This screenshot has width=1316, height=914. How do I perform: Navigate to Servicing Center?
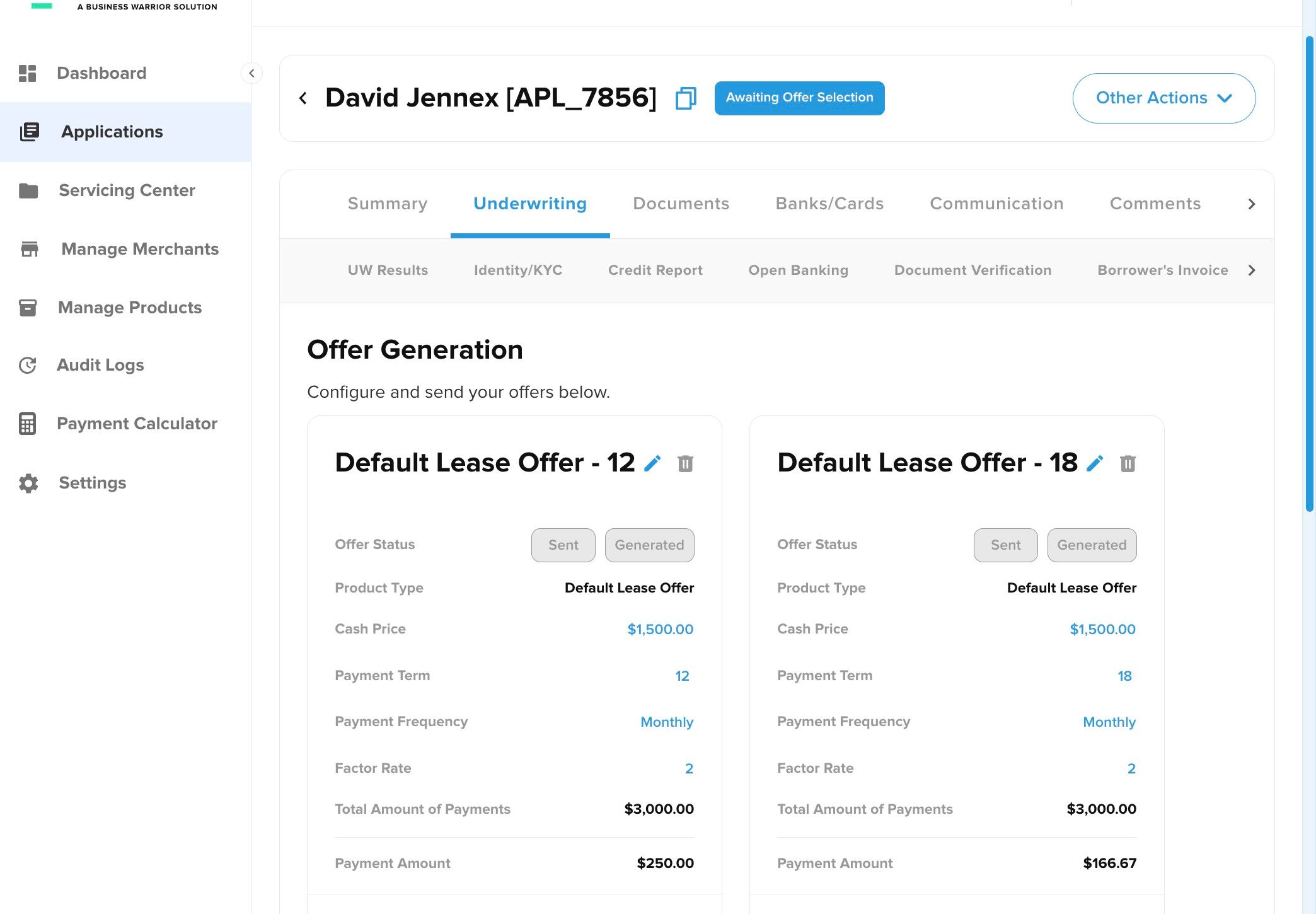tap(127, 190)
